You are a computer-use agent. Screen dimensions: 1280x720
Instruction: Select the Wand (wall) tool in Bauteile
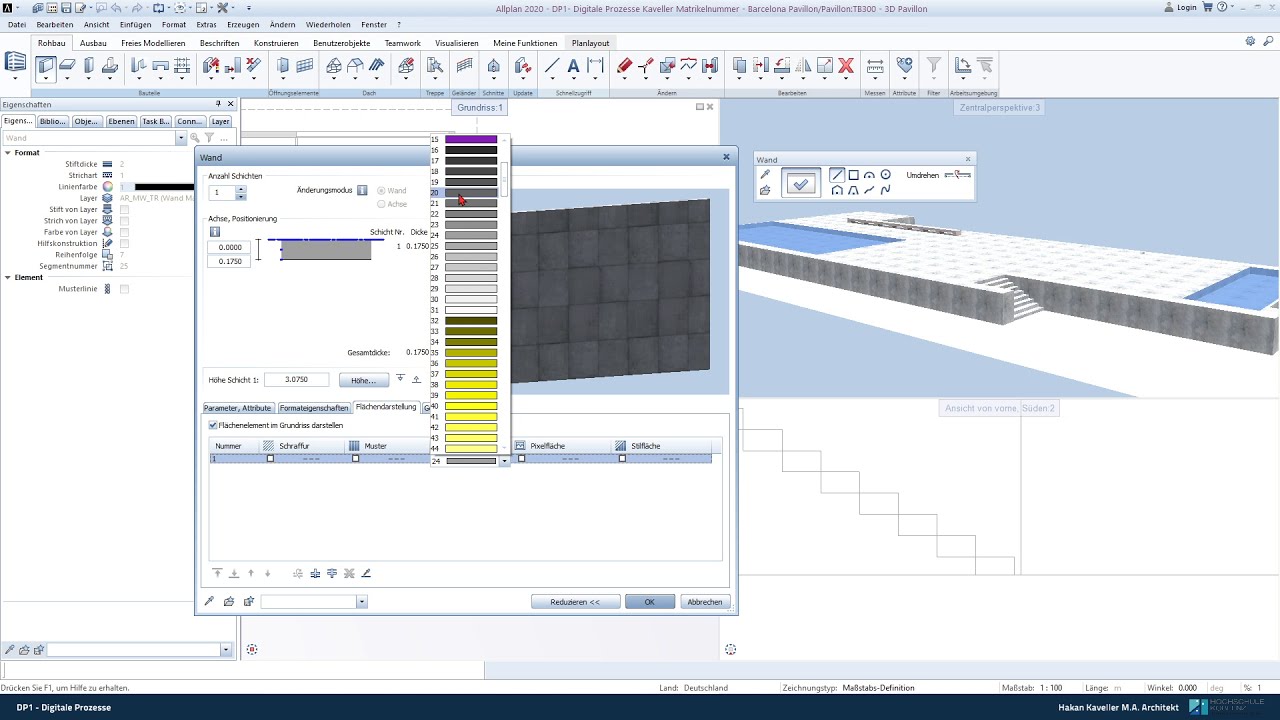[x=46, y=66]
